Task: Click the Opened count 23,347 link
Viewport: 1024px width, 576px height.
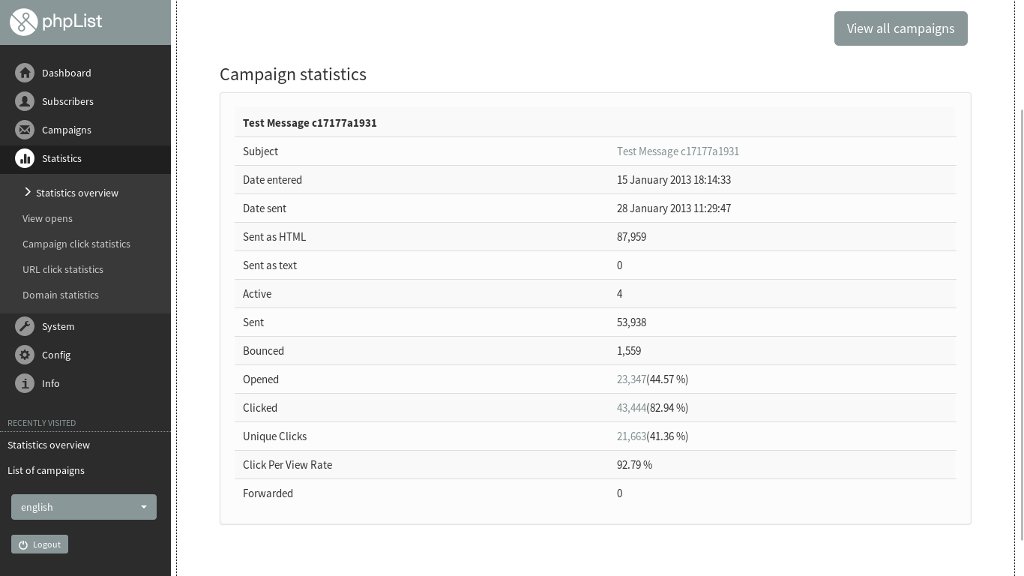Action: pyautogui.click(x=631, y=379)
